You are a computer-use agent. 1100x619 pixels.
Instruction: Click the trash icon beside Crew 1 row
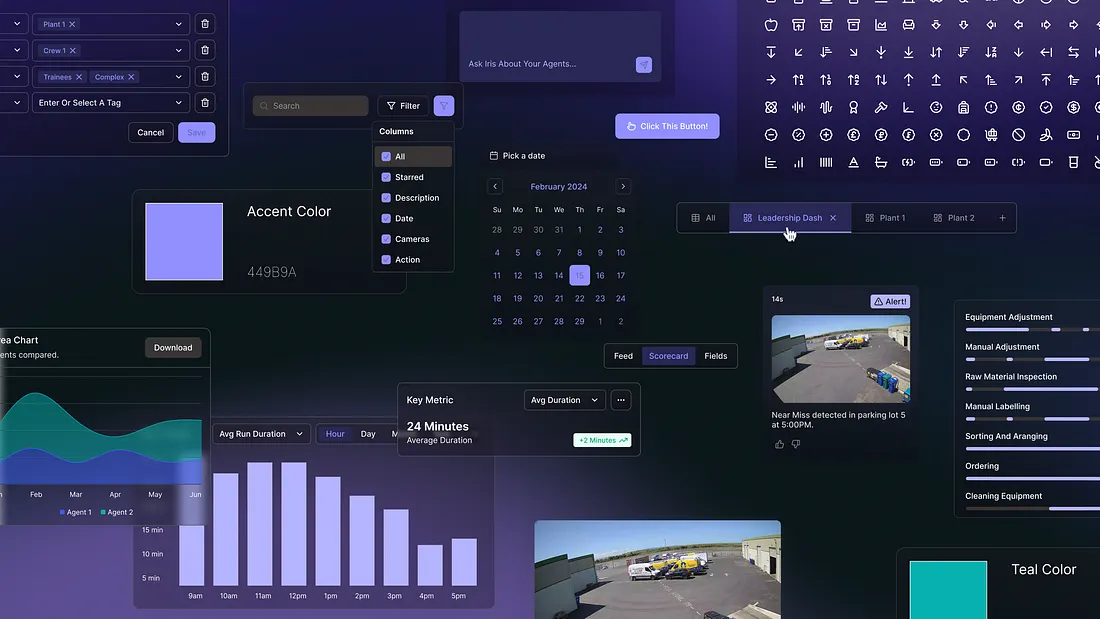(x=205, y=50)
